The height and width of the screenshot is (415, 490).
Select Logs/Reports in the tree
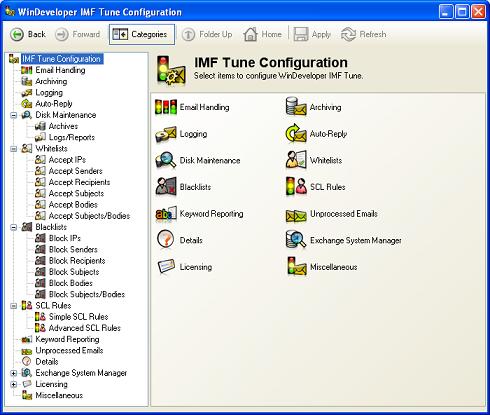pyautogui.click(x=72, y=137)
